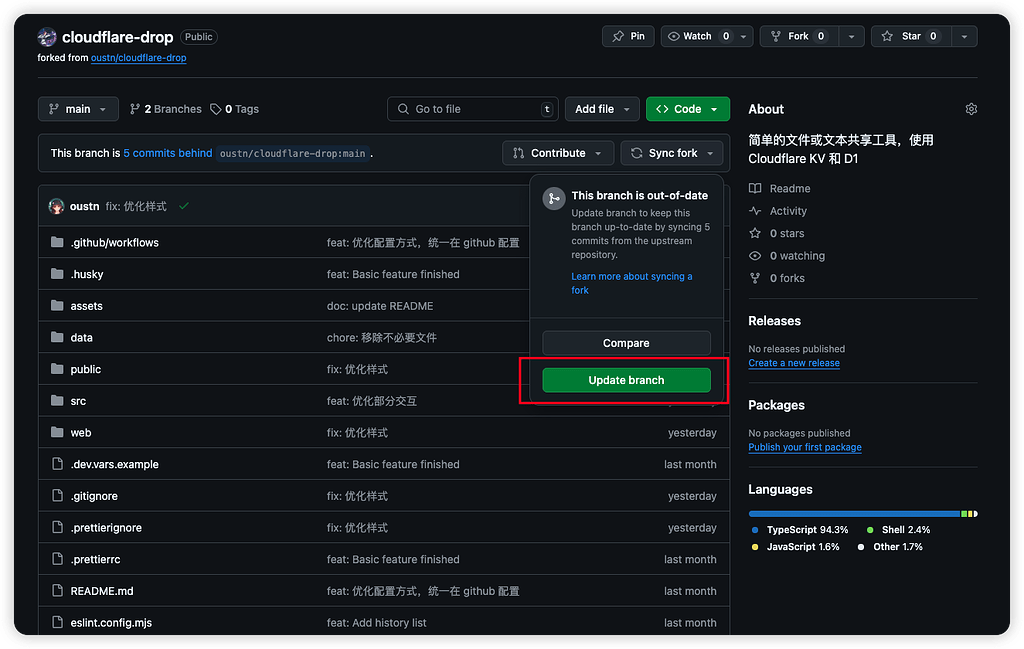The height and width of the screenshot is (649, 1024).
Task: Open commit 'feat: Add history list'
Action: click(377, 622)
